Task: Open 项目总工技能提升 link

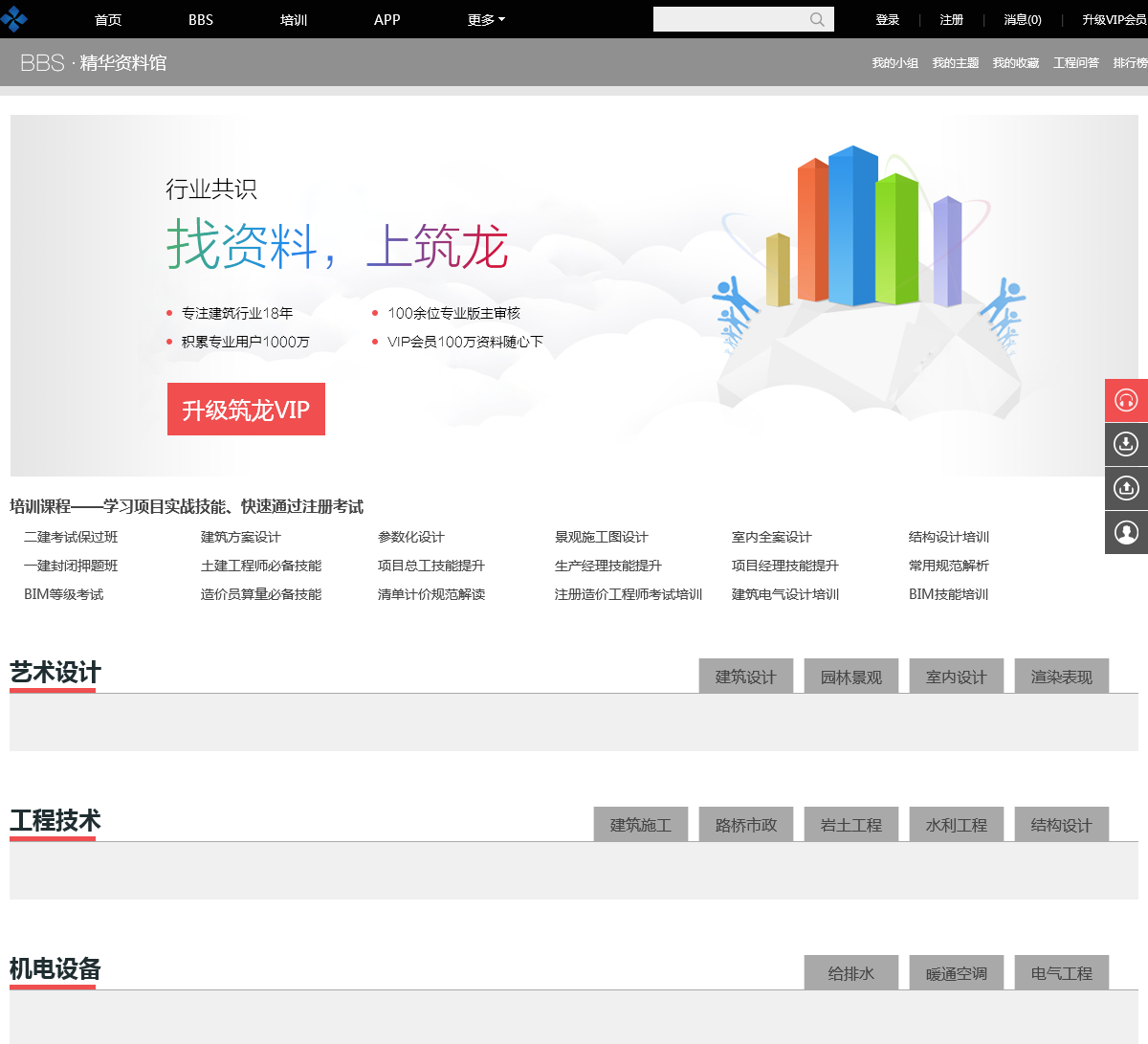Action: point(431,566)
